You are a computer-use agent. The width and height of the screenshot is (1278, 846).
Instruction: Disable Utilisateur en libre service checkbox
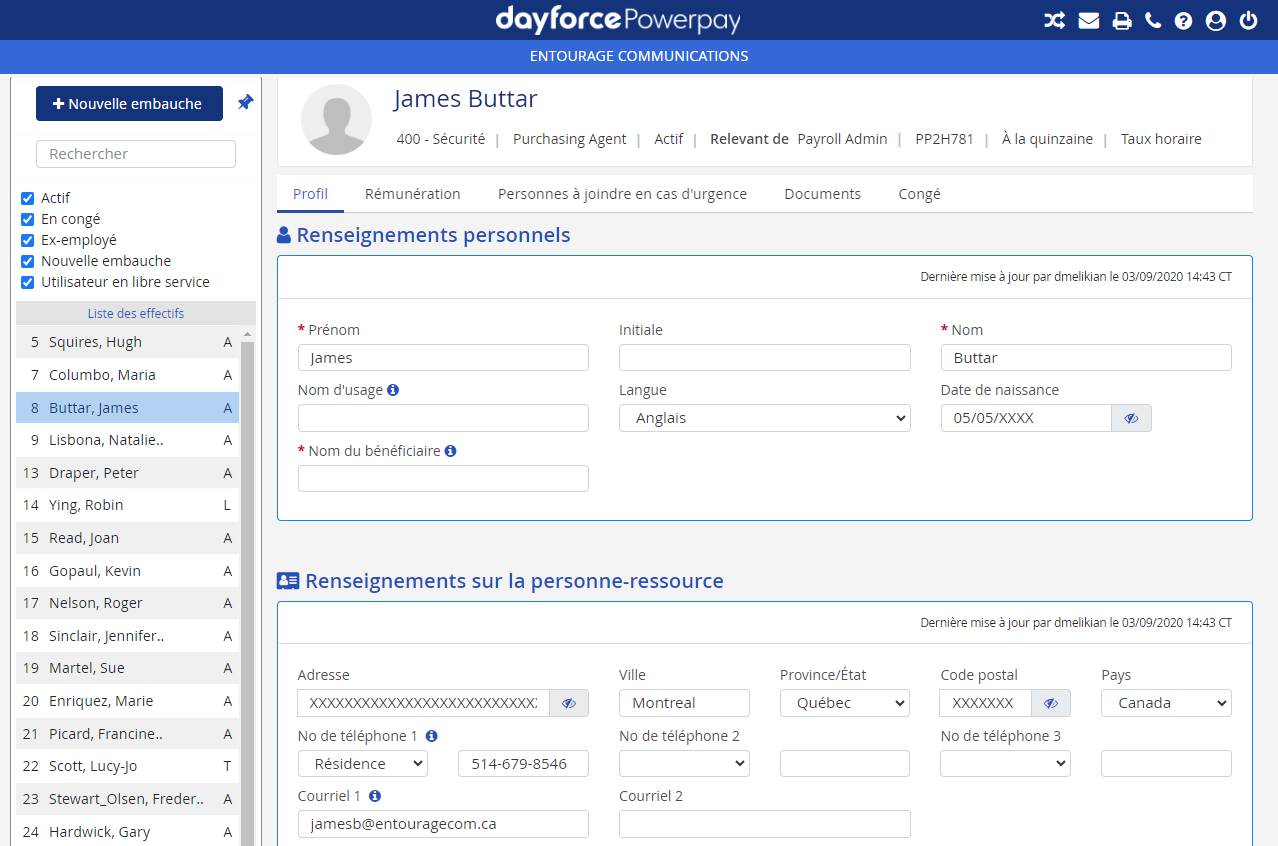[28, 282]
